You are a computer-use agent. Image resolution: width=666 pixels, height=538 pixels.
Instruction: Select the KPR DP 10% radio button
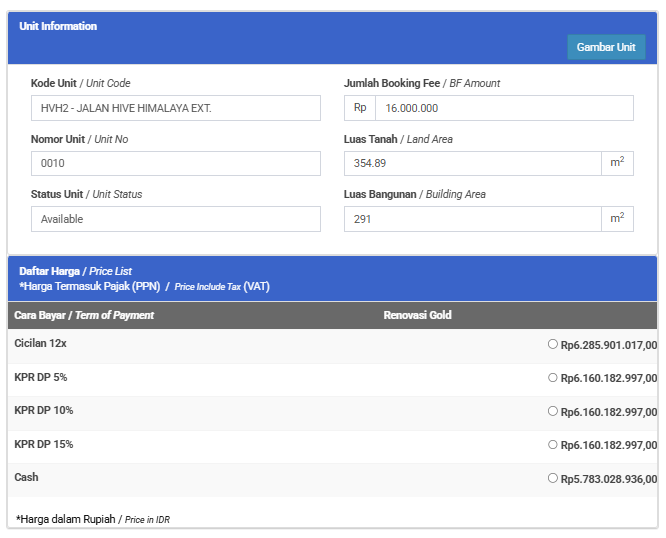tap(553, 411)
